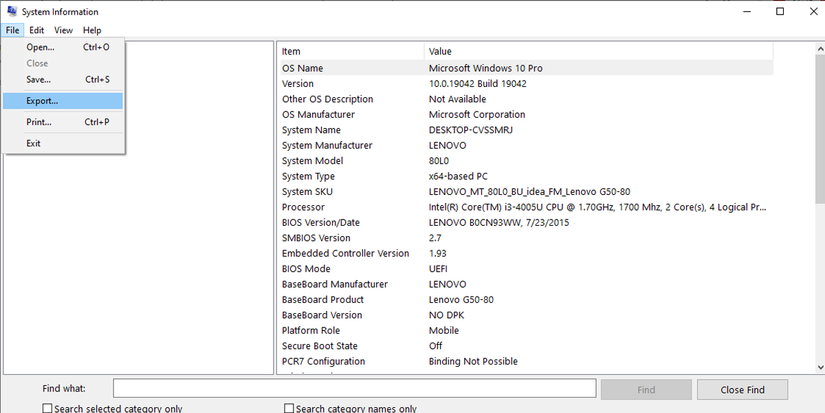Enable Search category names only checkbox
This screenshot has width=825, height=413.
pyautogui.click(x=289, y=408)
